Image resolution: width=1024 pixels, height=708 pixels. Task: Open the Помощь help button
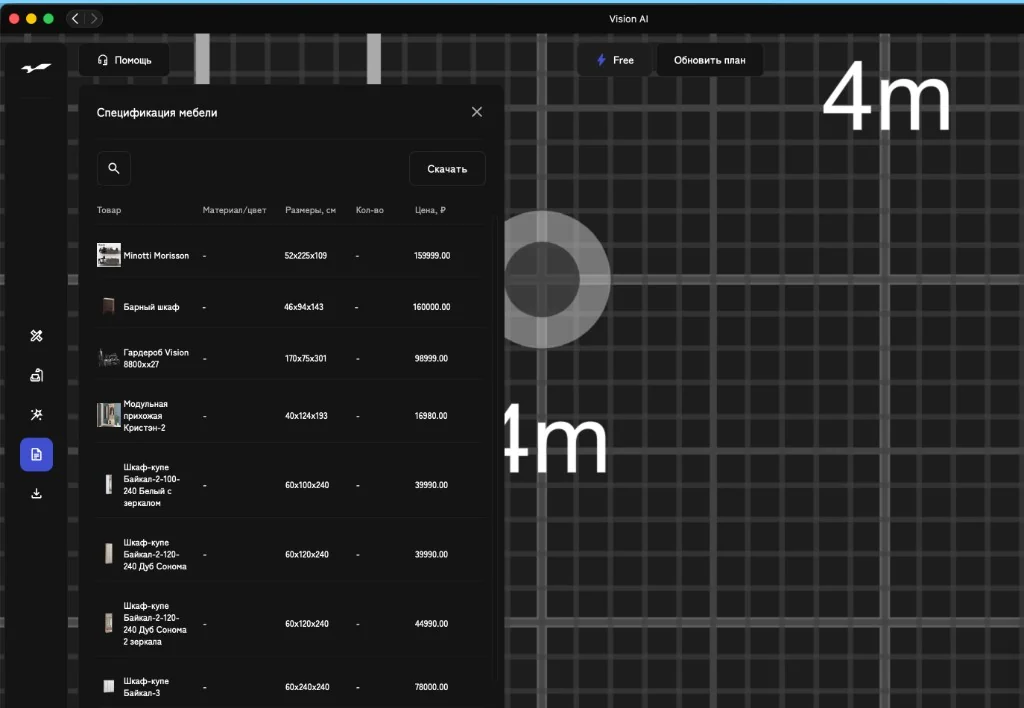tap(124, 60)
